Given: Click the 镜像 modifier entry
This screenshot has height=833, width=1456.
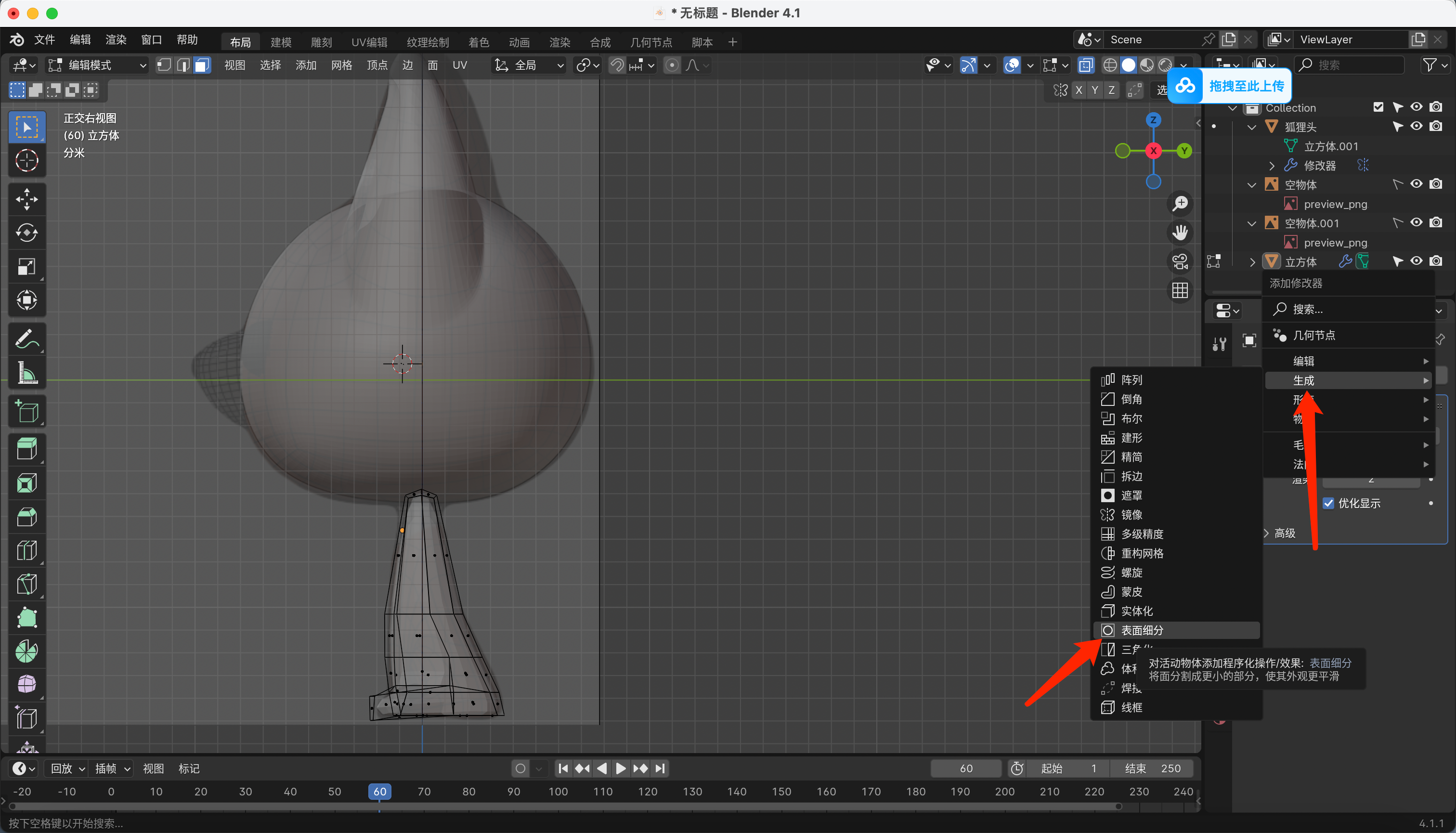Looking at the screenshot, I should coord(1131,514).
